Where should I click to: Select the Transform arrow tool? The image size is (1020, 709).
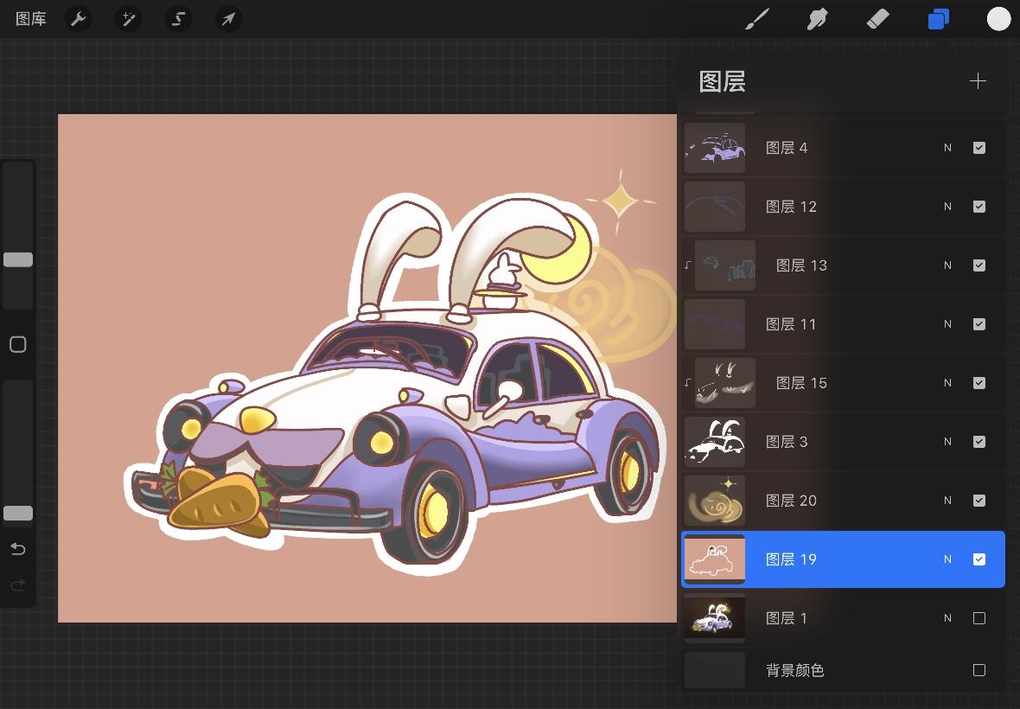click(x=228, y=20)
